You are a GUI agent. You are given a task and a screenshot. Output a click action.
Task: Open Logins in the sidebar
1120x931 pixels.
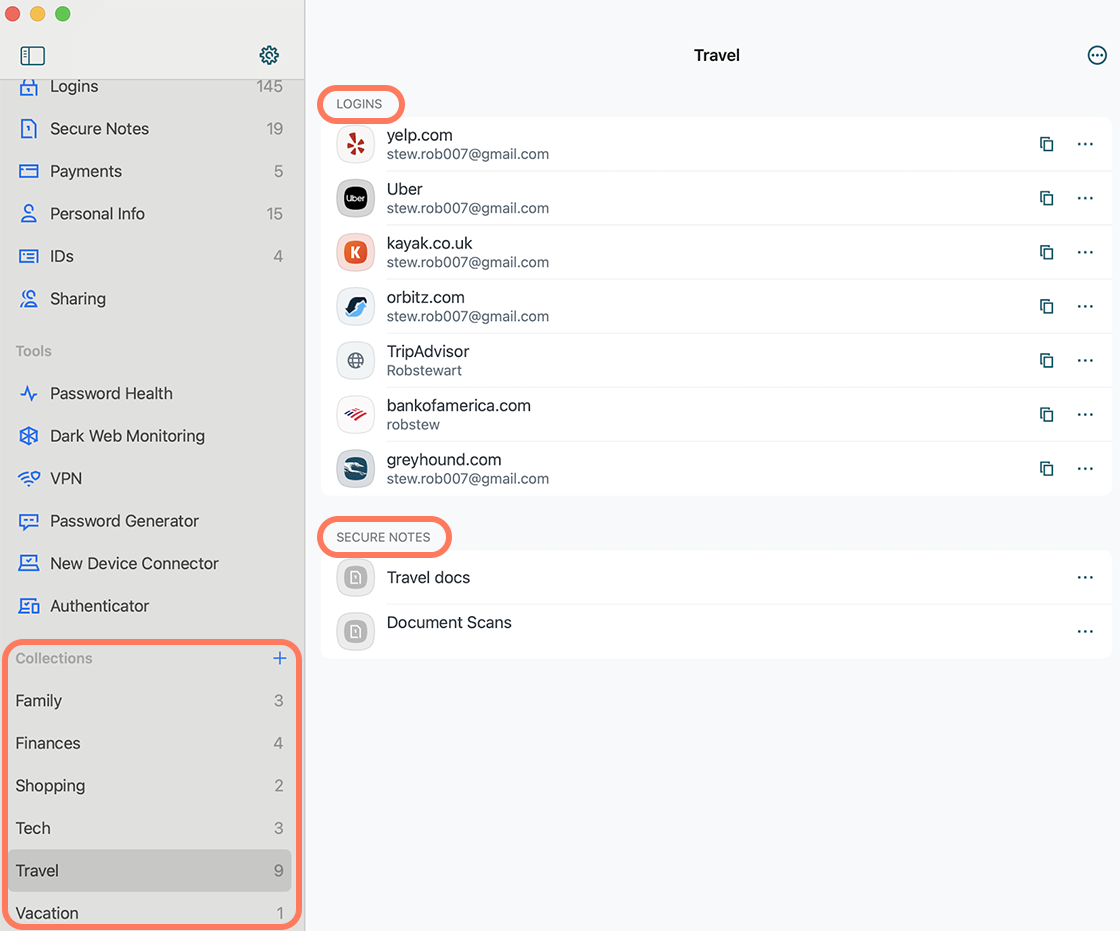(151, 86)
